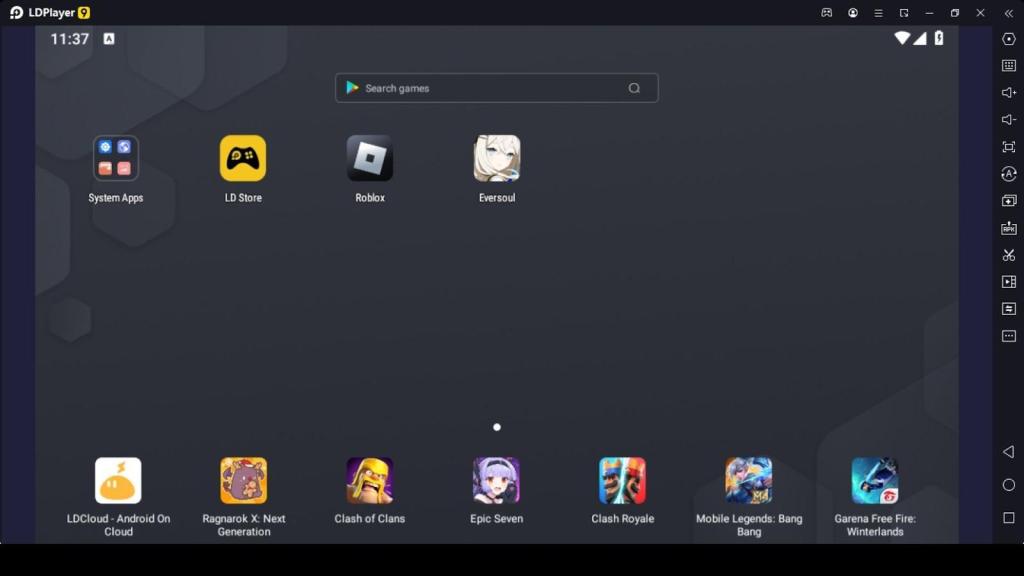Launch Clash of Clans
Image resolution: width=1024 pixels, height=576 pixels.
click(370, 481)
